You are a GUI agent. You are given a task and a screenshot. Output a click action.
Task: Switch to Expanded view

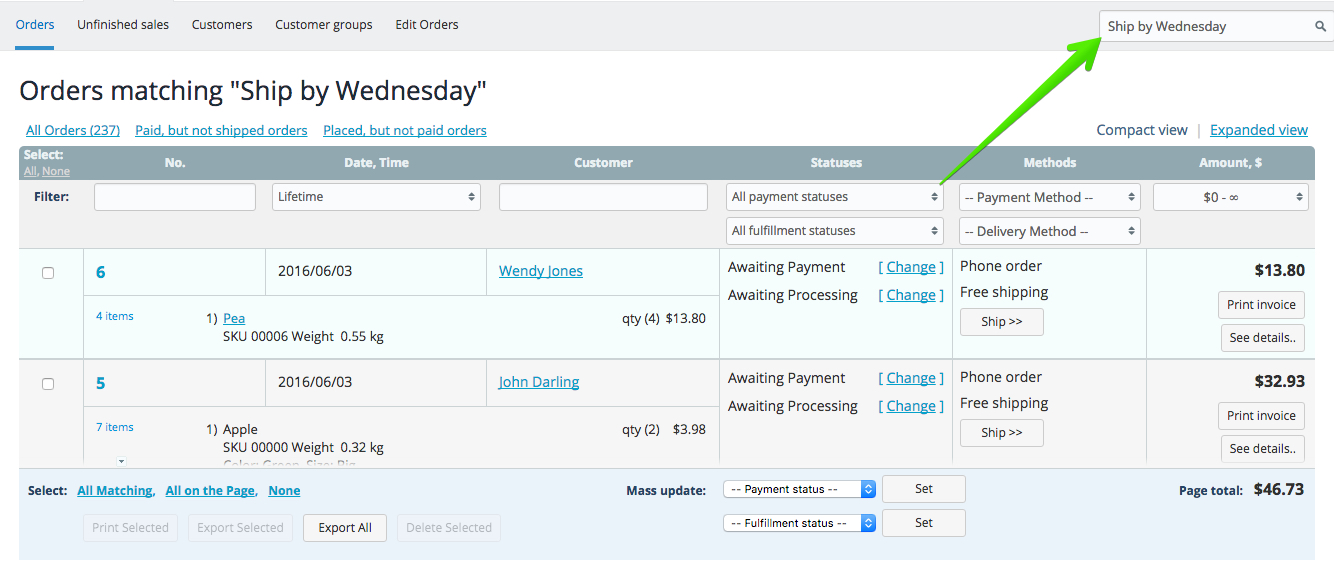[x=1258, y=130]
